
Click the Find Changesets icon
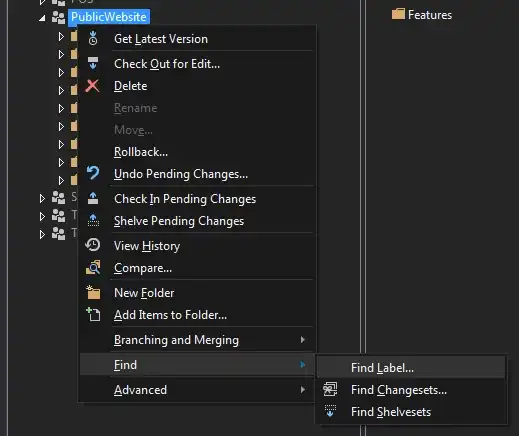coord(330,389)
